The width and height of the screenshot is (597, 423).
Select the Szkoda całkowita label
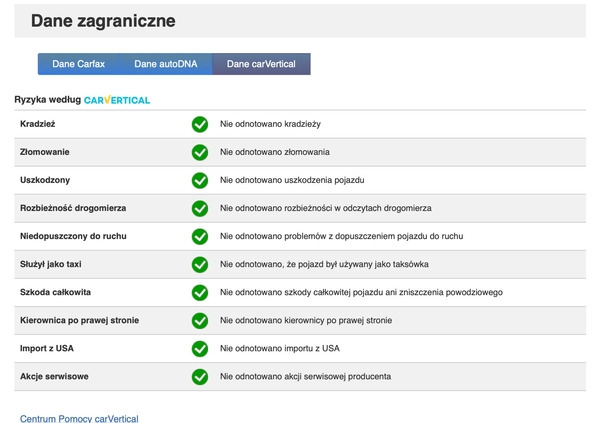pos(55,292)
